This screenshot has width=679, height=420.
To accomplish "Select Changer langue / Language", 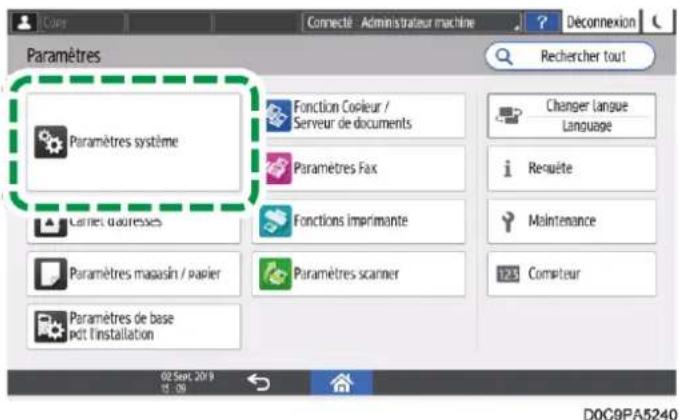I will (572, 116).
